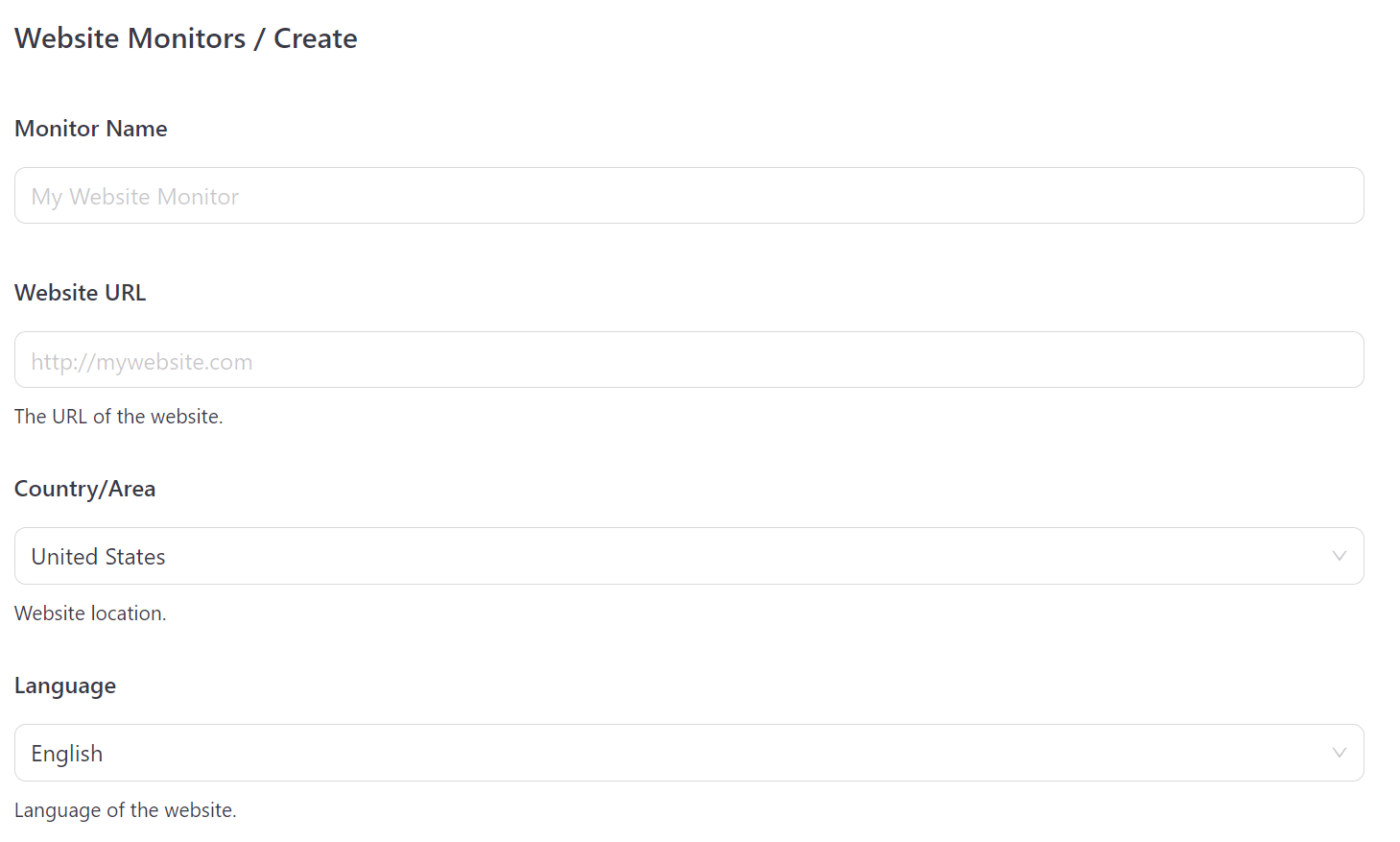The image size is (1400, 842).
Task: Click the chevron arrow in Country/Area dropdown
Action: [x=1339, y=556]
